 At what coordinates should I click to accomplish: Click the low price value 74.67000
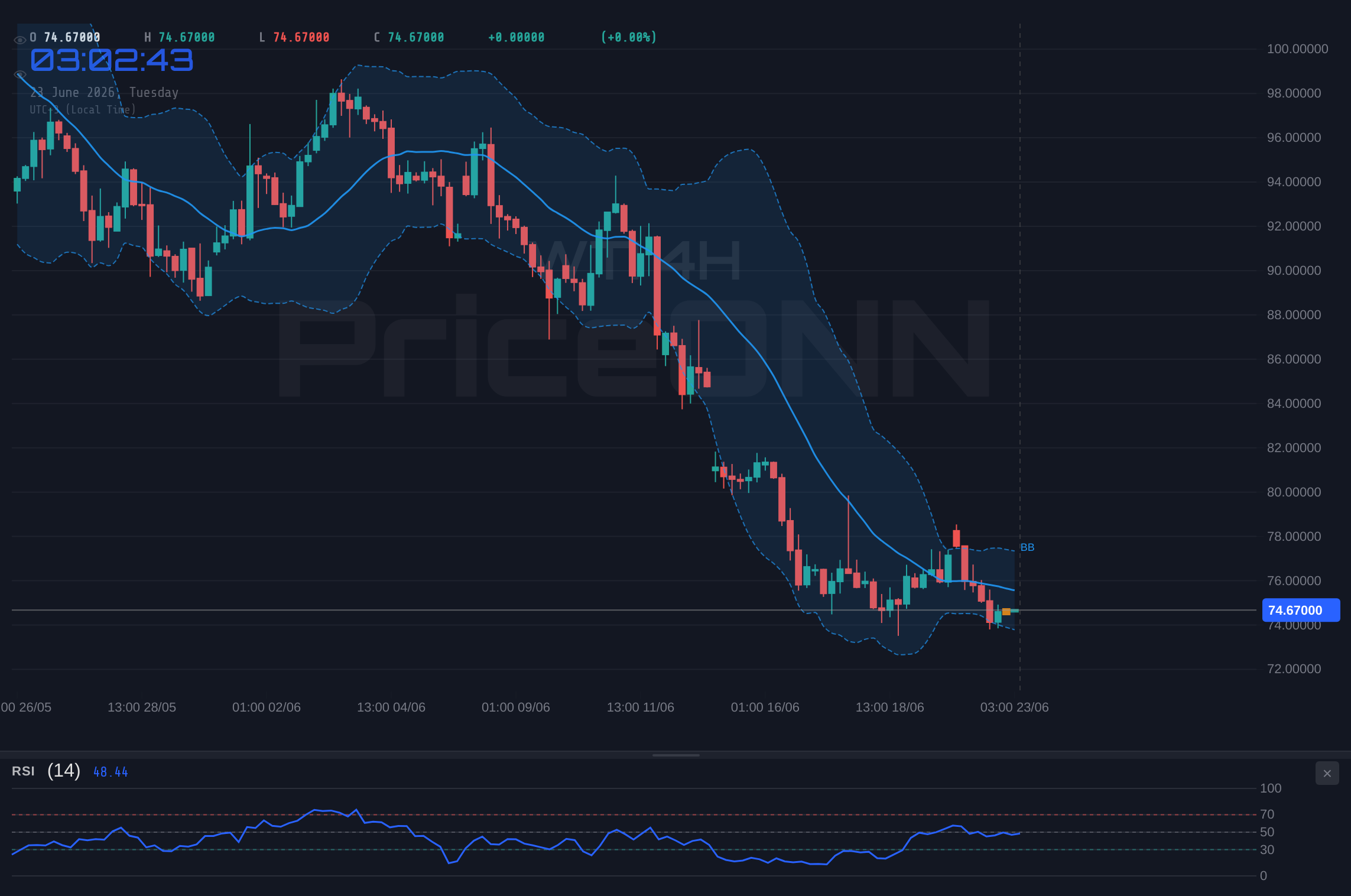tap(301, 37)
